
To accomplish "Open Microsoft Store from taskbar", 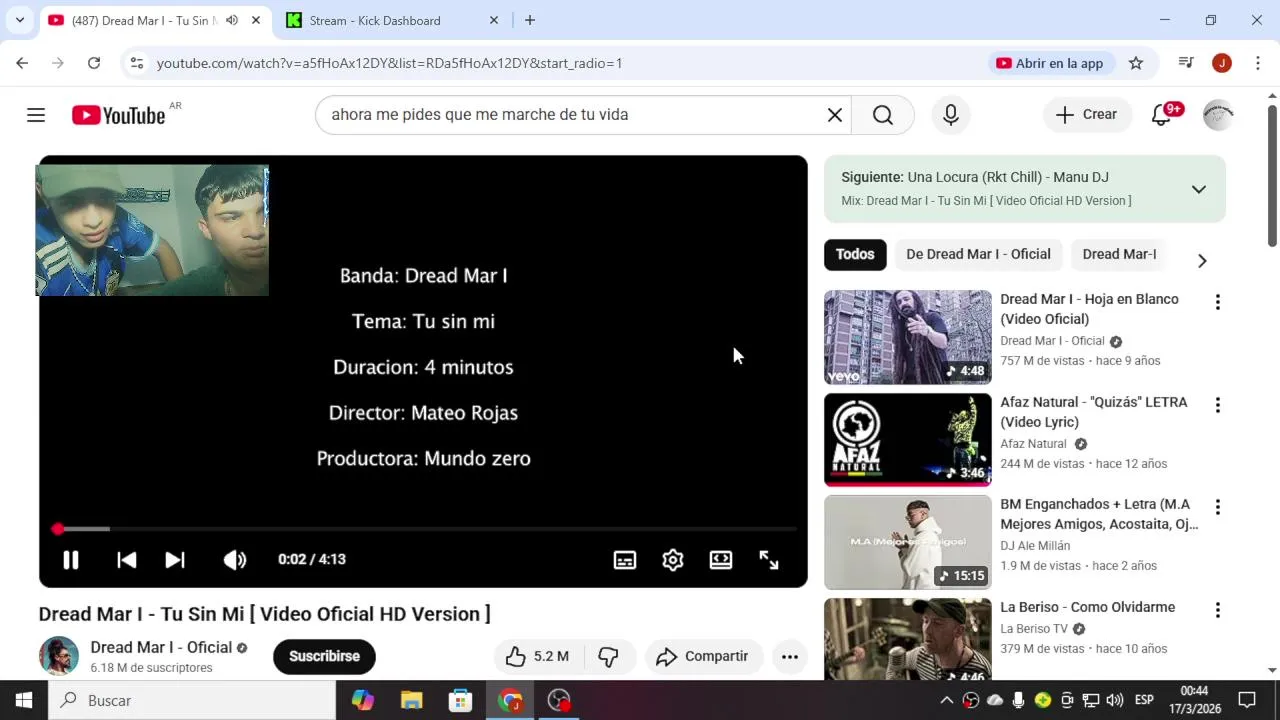I will click(460, 700).
